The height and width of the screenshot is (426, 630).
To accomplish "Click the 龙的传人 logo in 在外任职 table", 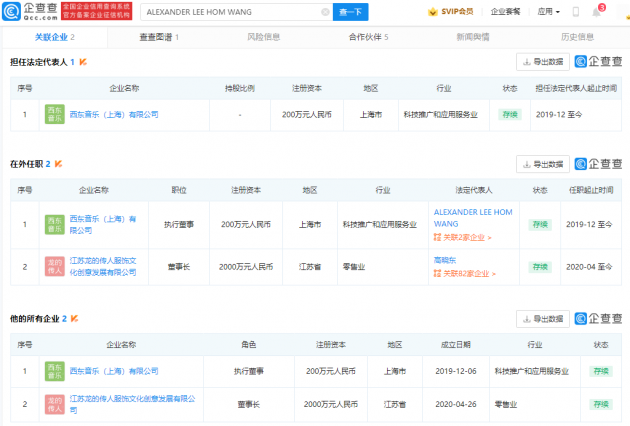I will [54, 267].
